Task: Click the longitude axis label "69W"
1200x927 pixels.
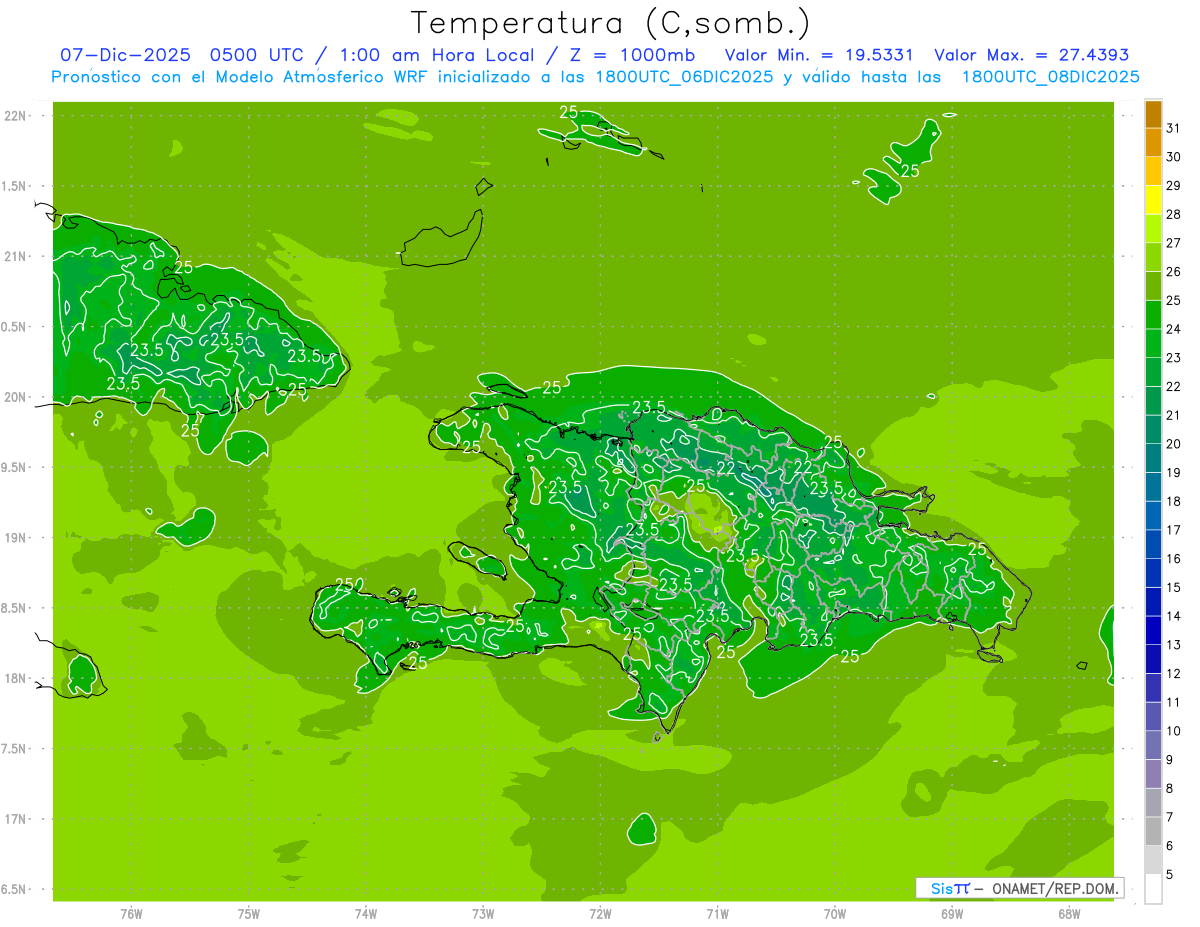Action: pyautogui.click(x=952, y=914)
